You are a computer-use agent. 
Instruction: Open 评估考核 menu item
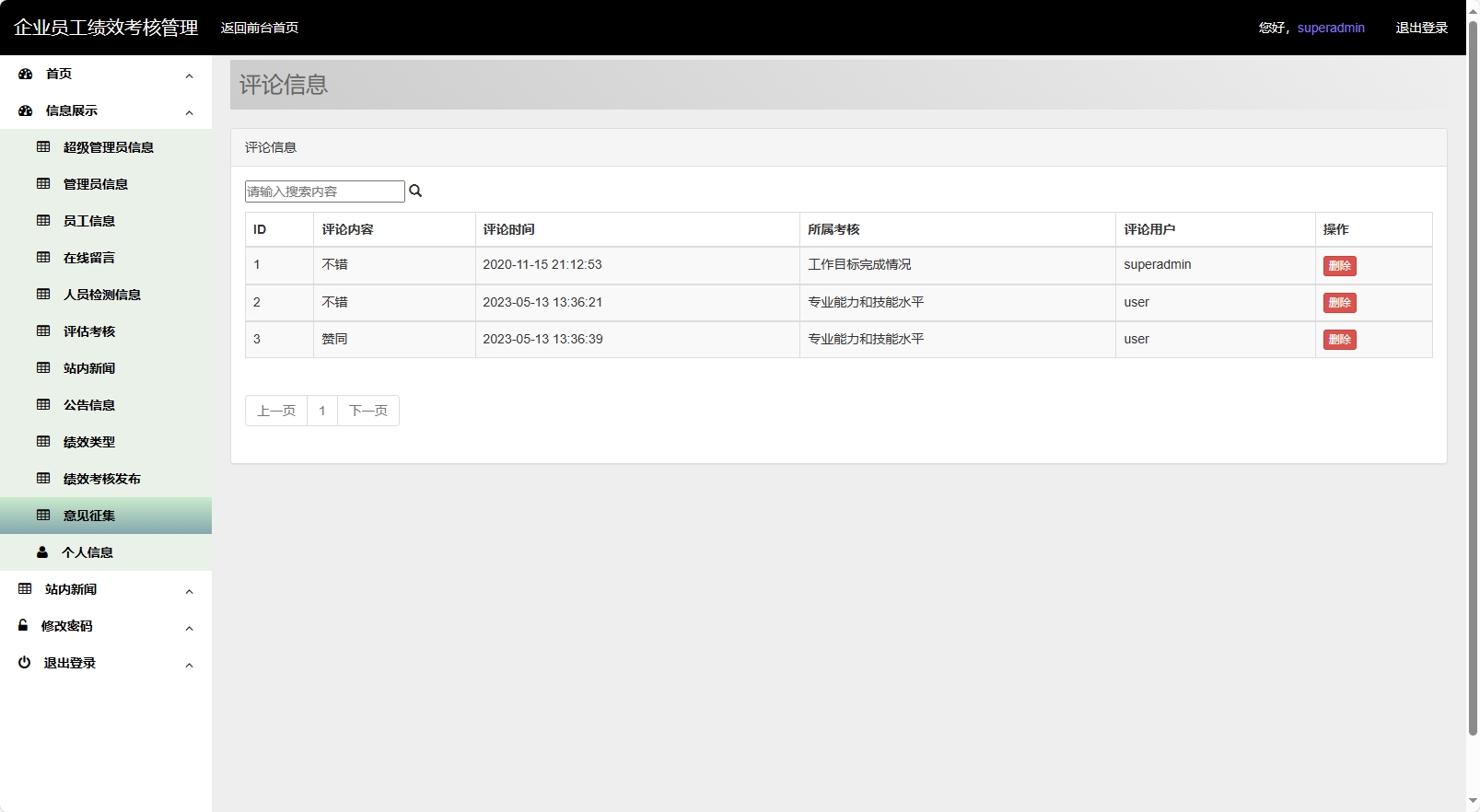point(106,331)
